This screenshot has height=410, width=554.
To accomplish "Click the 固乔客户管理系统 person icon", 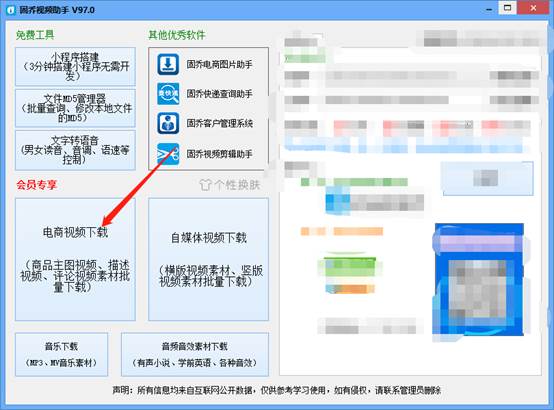I will 168,123.
